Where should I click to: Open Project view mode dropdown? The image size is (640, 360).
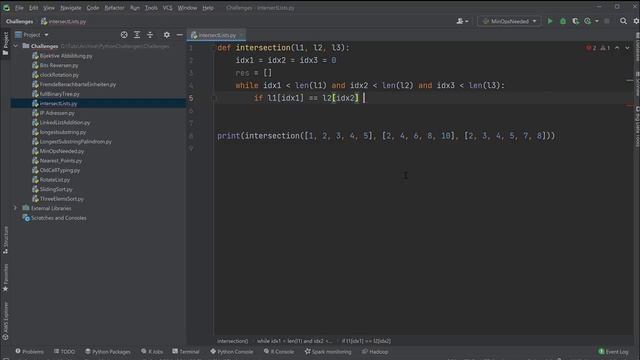click(x=32, y=35)
